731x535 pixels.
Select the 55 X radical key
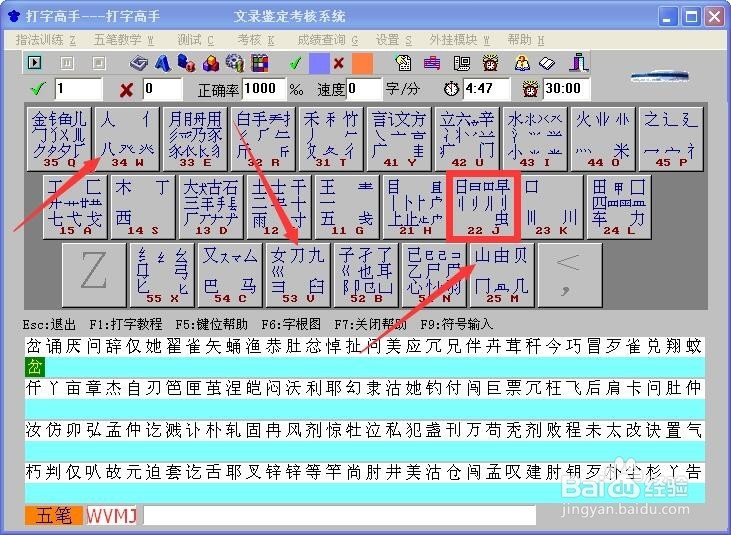click(x=162, y=275)
